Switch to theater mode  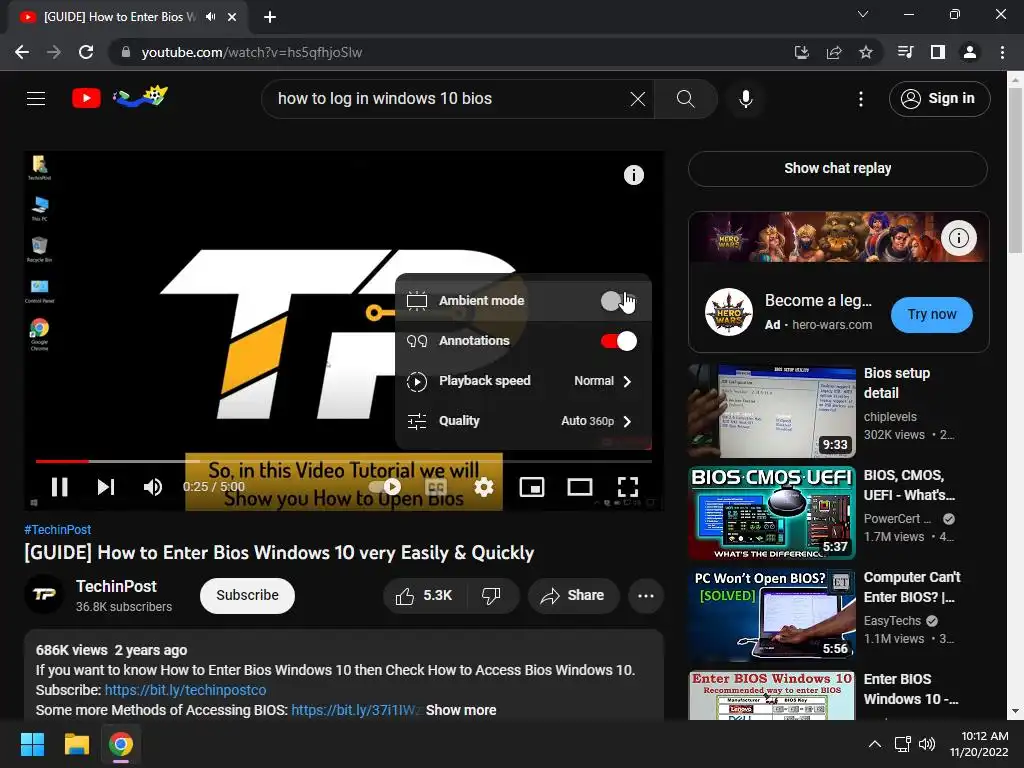(579, 487)
